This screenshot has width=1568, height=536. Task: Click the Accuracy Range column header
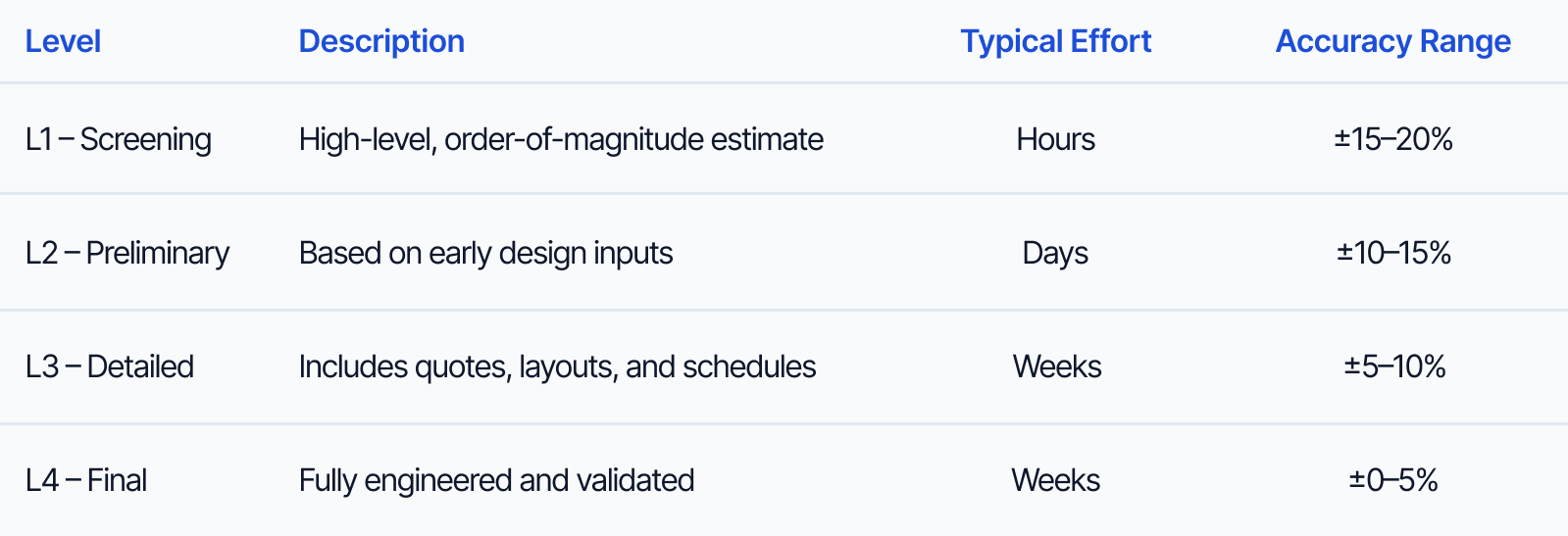pyautogui.click(x=1392, y=41)
